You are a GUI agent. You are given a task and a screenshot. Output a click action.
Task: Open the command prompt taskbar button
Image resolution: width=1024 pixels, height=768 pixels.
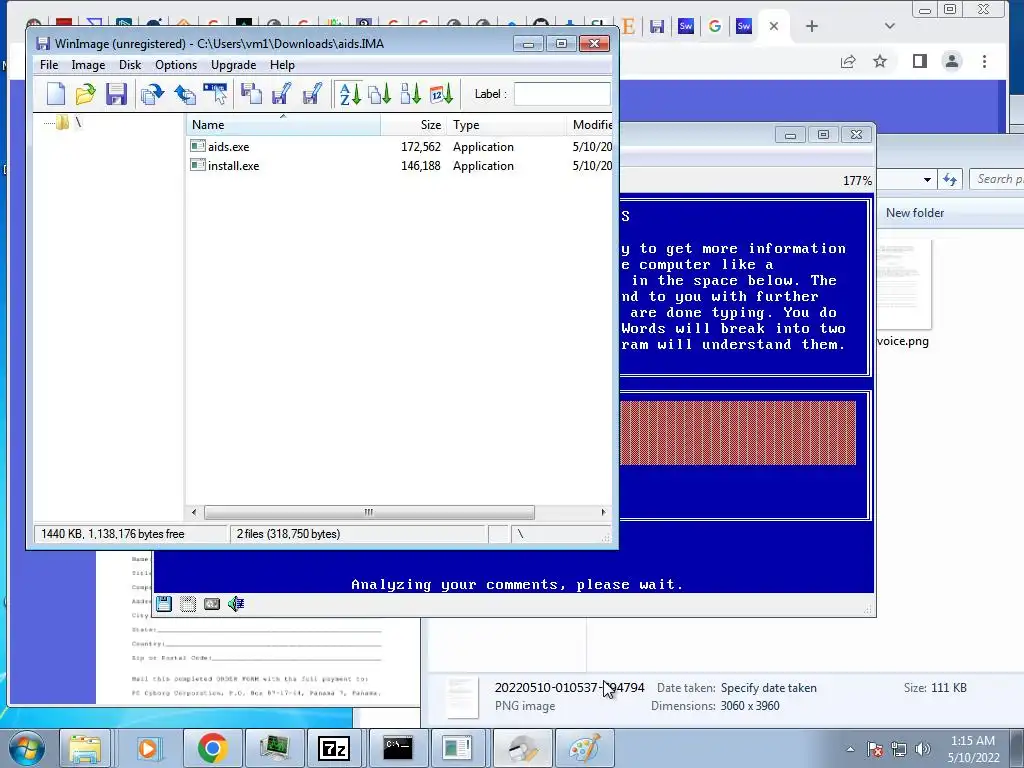398,748
